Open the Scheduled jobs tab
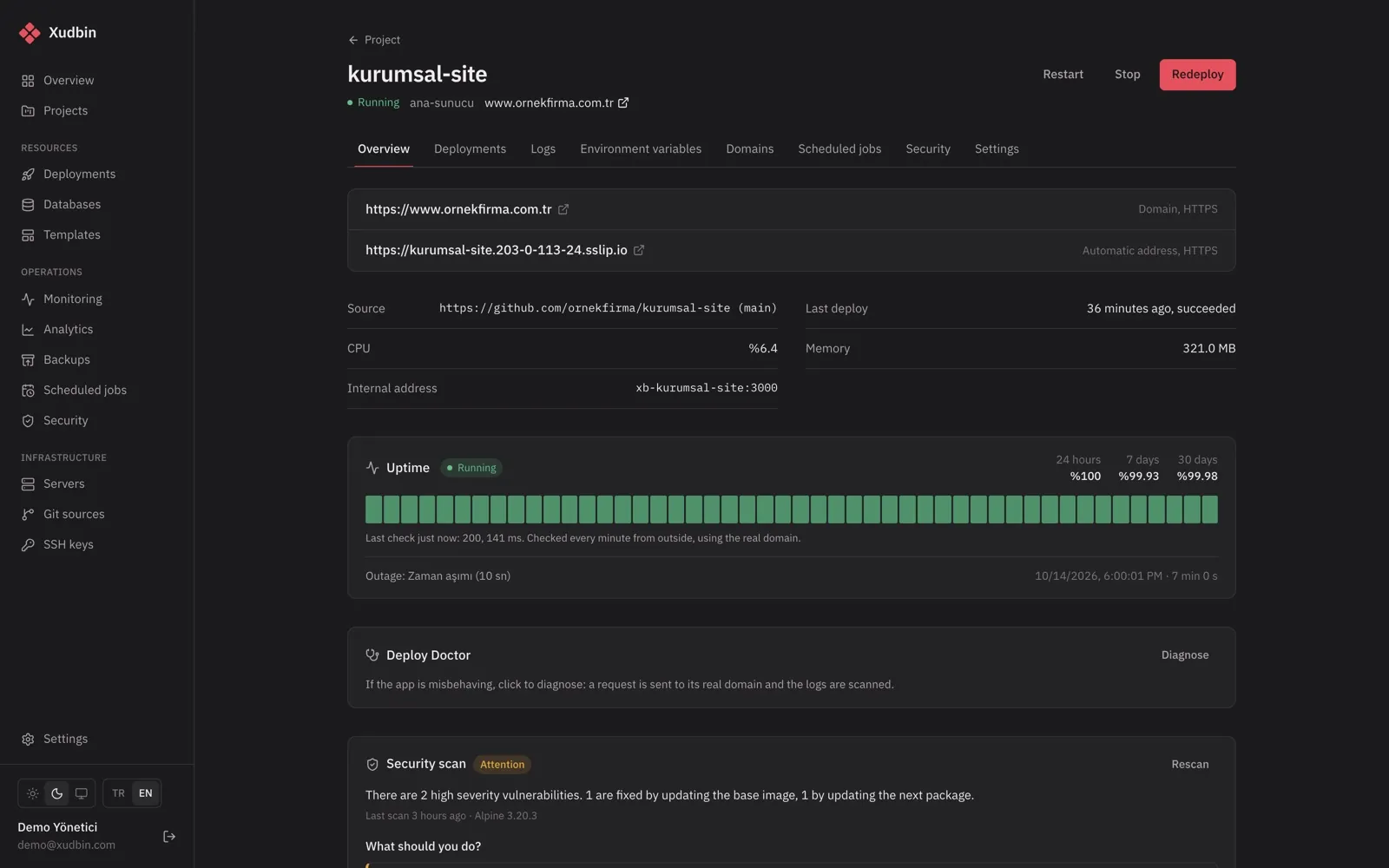The image size is (1389, 868). pyautogui.click(x=839, y=149)
